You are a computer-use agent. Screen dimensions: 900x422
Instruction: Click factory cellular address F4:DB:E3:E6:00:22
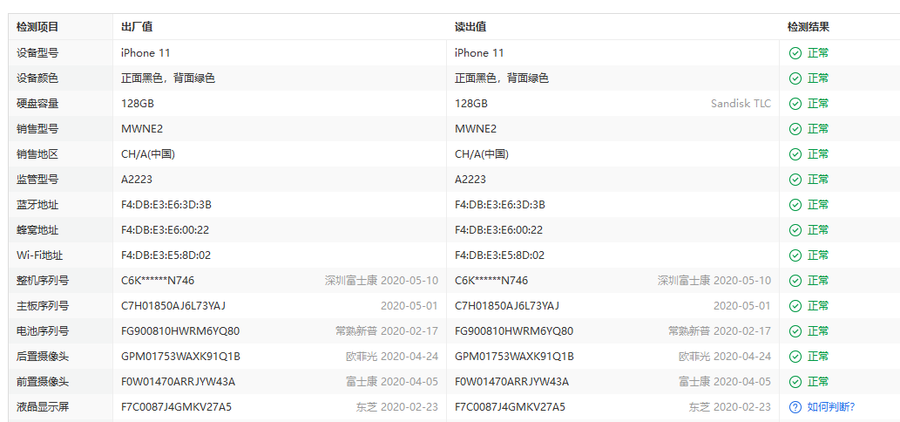point(165,230)
